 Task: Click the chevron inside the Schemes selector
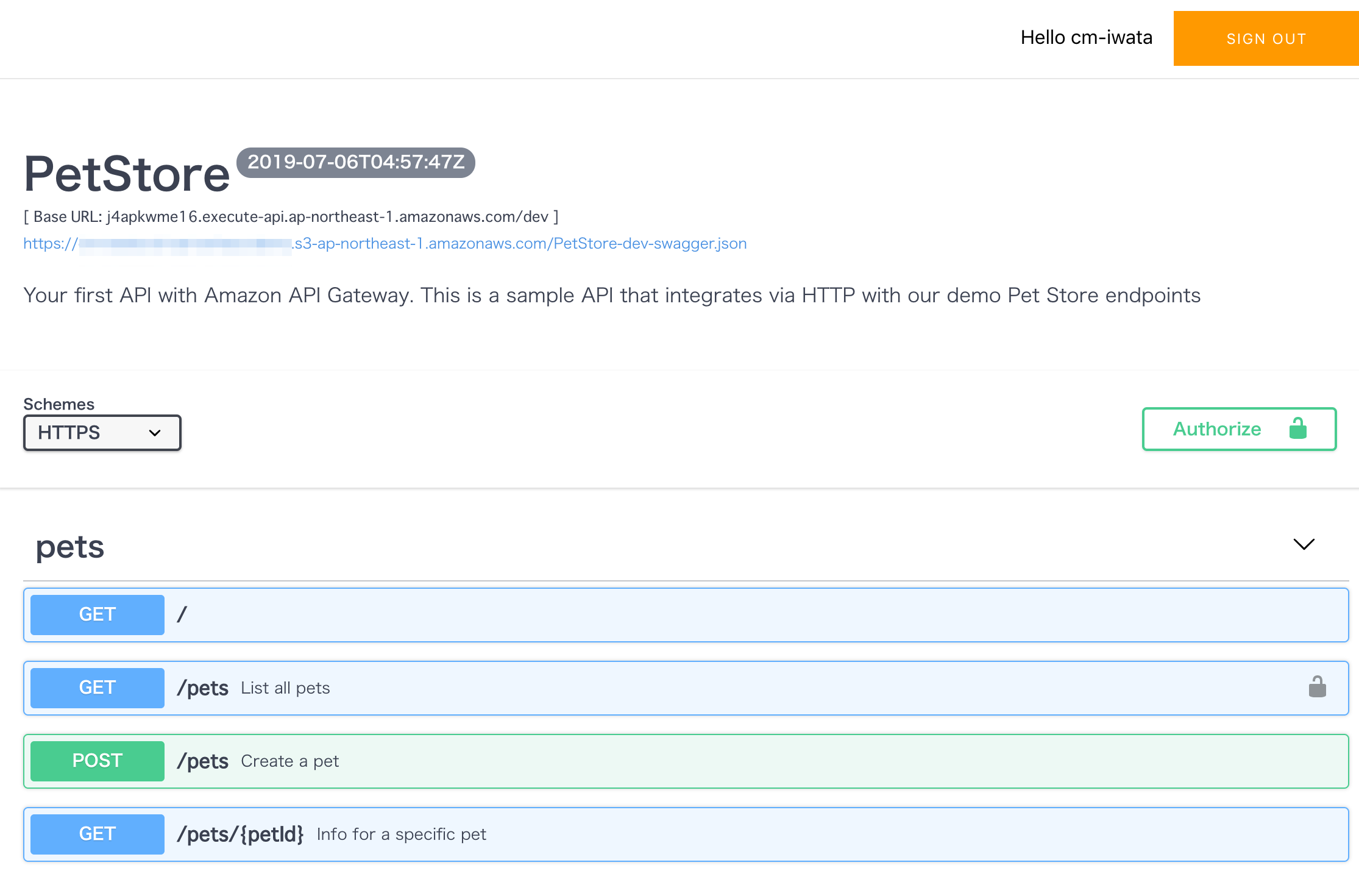pos(154,433)
